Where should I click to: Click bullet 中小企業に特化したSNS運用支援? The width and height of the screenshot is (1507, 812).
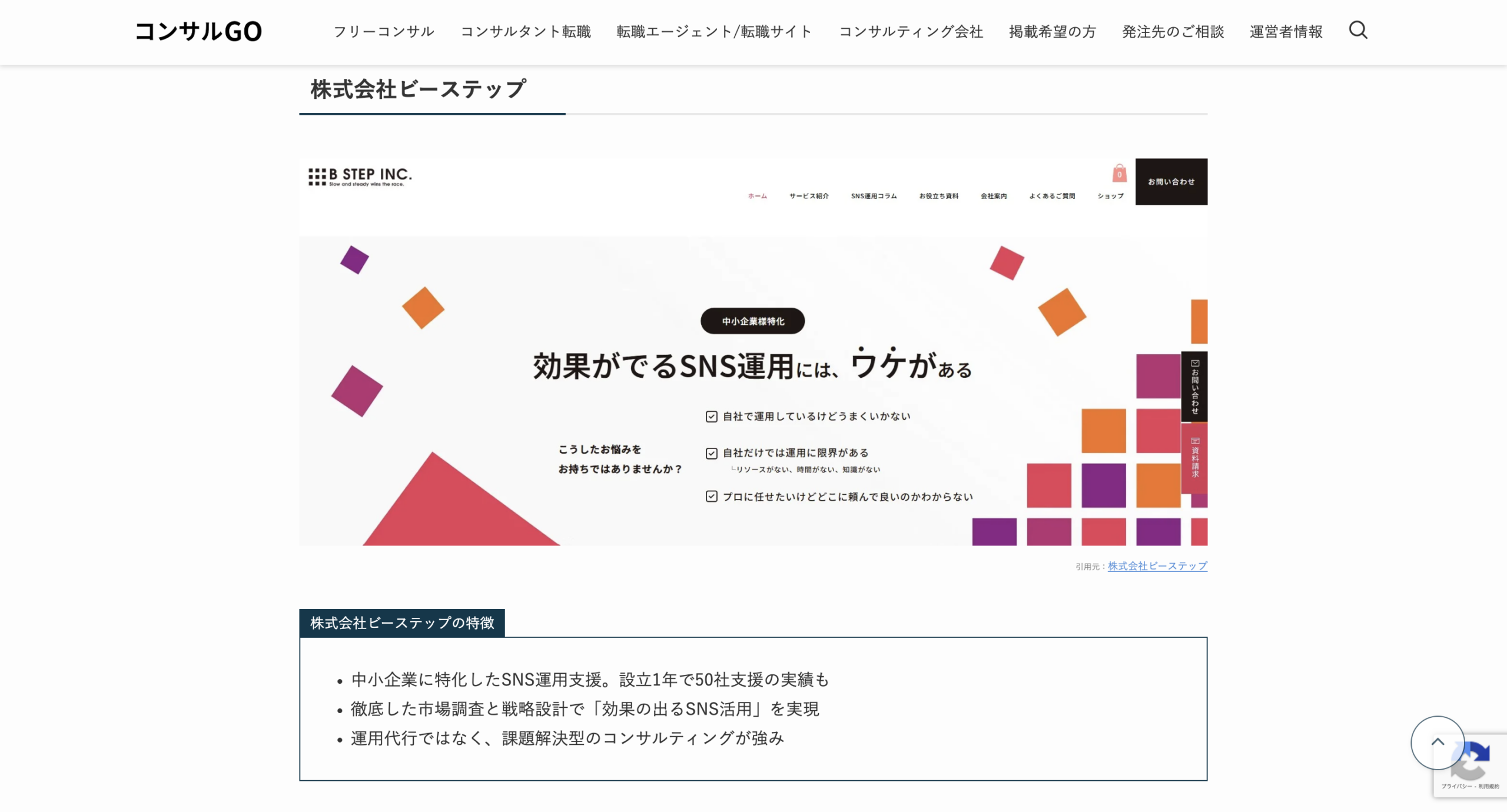pos(590,680)
